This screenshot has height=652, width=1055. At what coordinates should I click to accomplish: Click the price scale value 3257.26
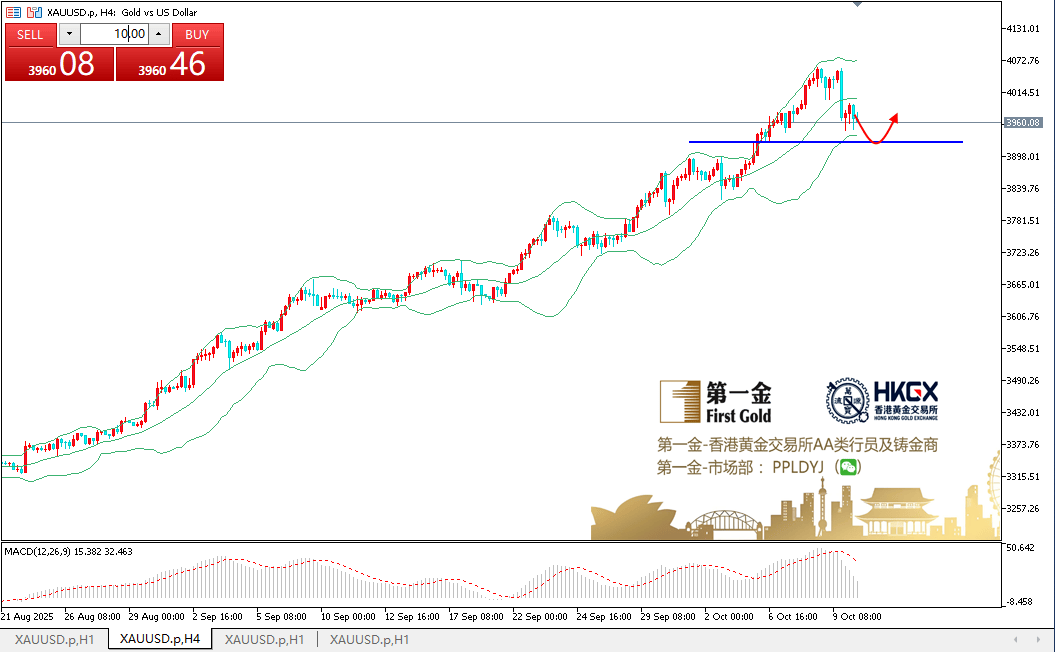[1023, 508]
